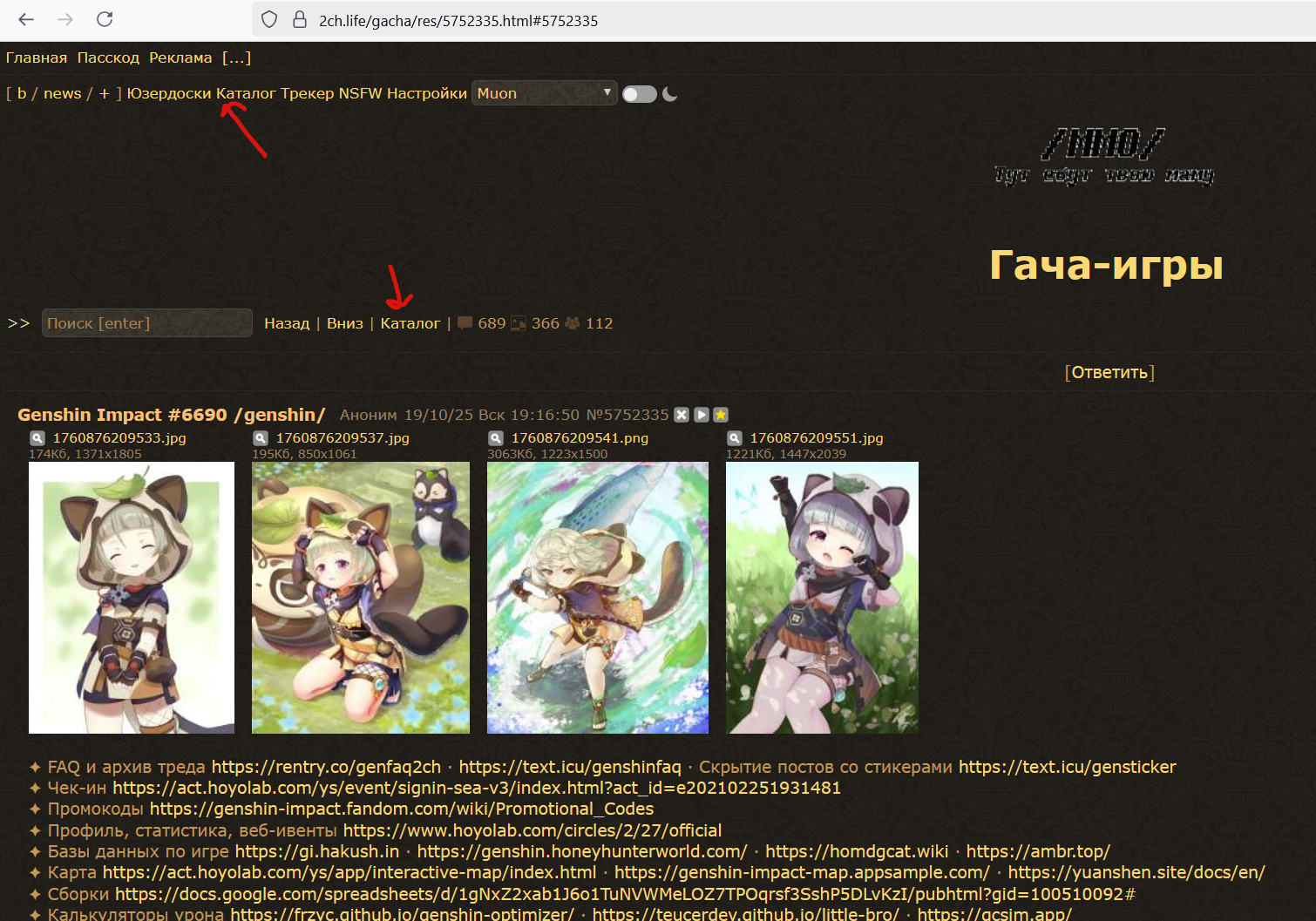1316x921 pixels.
Task: Open the 1760876209551.jpg file link
Action: pyautogui.click(x=817, y=438)
